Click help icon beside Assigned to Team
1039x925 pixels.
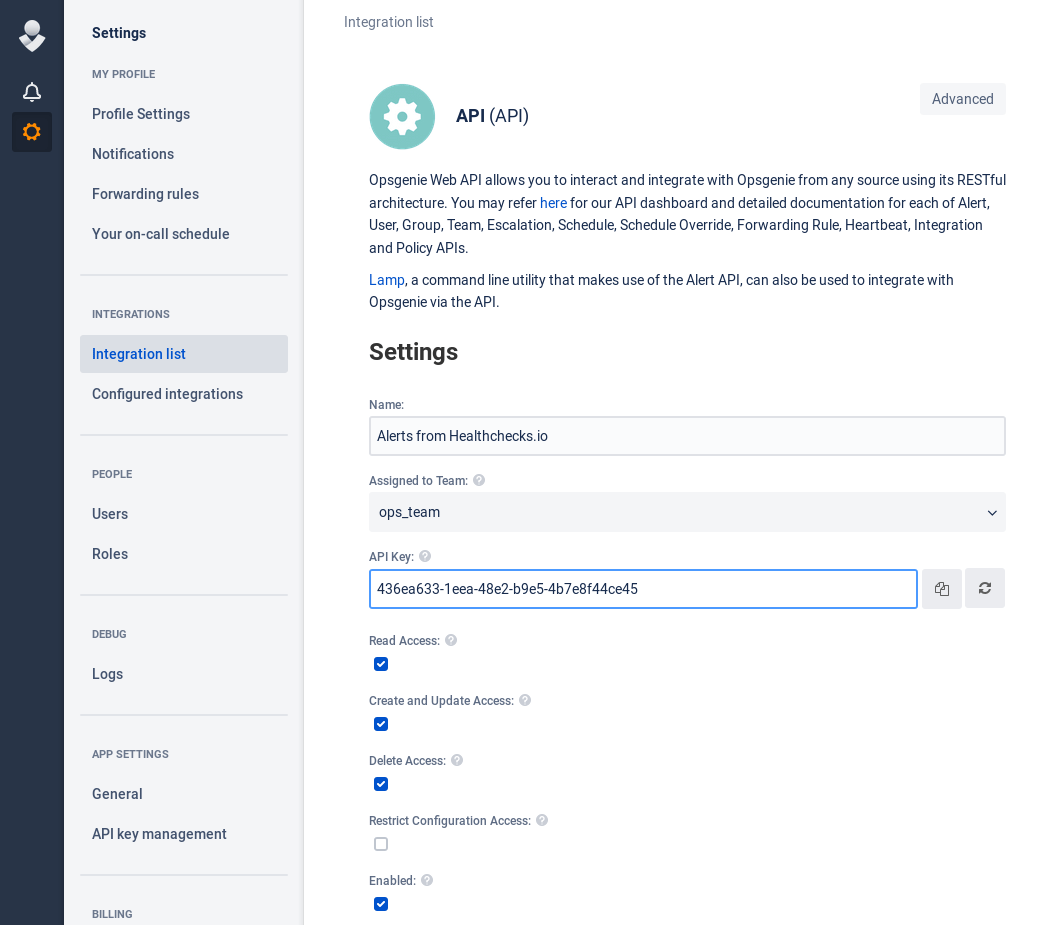[x=479, y=480]
